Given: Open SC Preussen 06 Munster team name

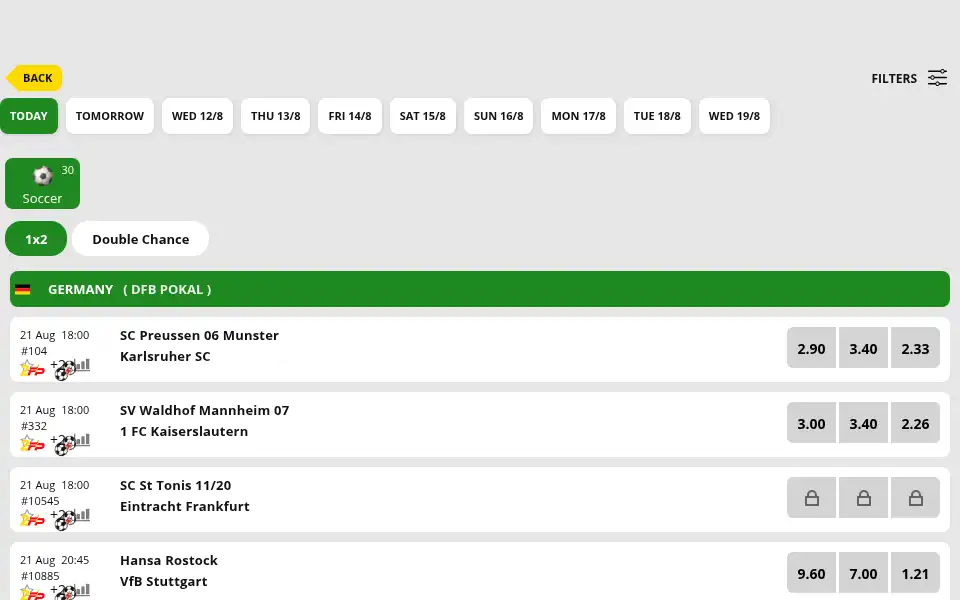Looking at the screenshot, I should (x=199, y=336).
